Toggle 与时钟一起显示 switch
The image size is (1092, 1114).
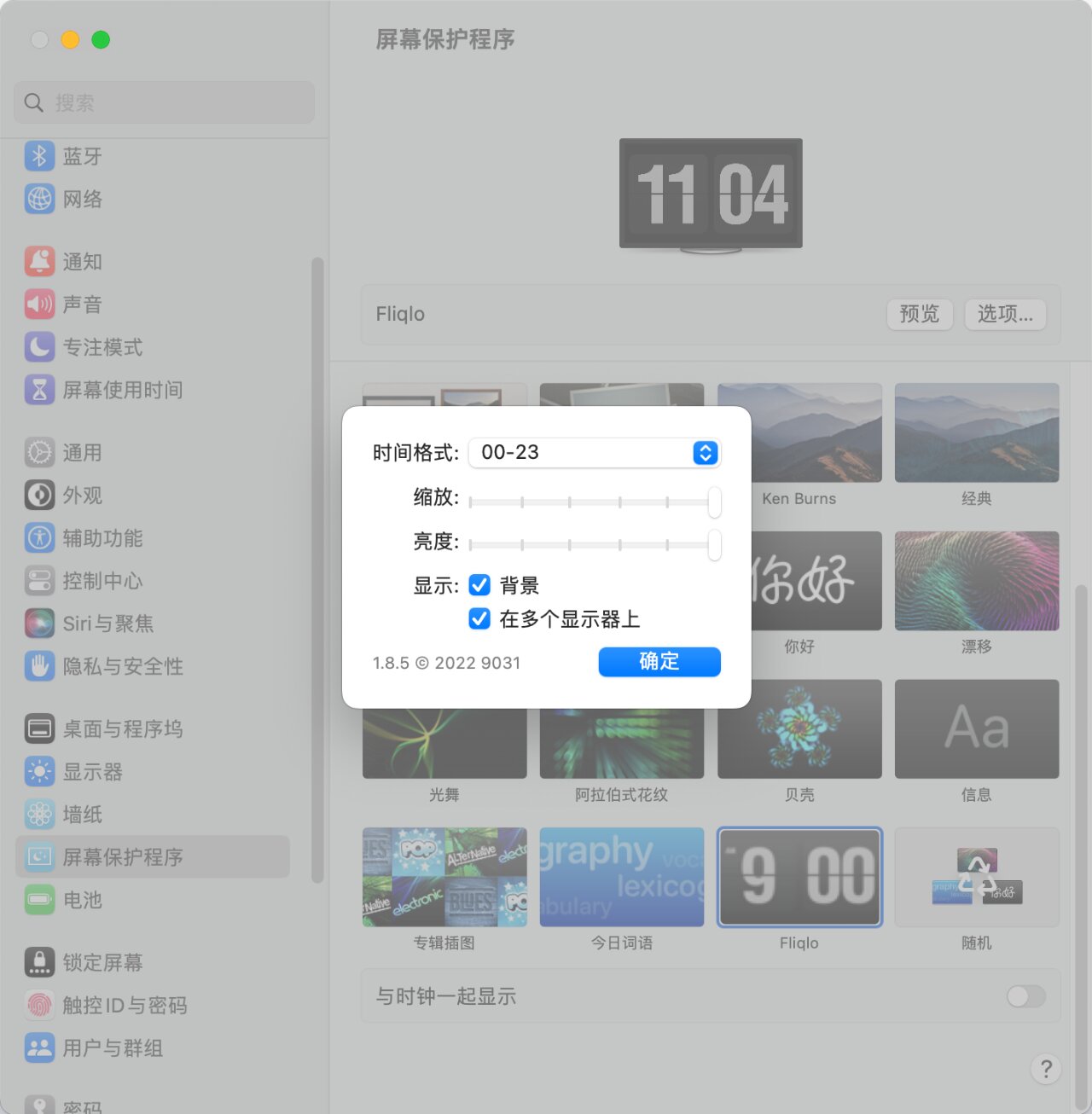(1025, 996)
